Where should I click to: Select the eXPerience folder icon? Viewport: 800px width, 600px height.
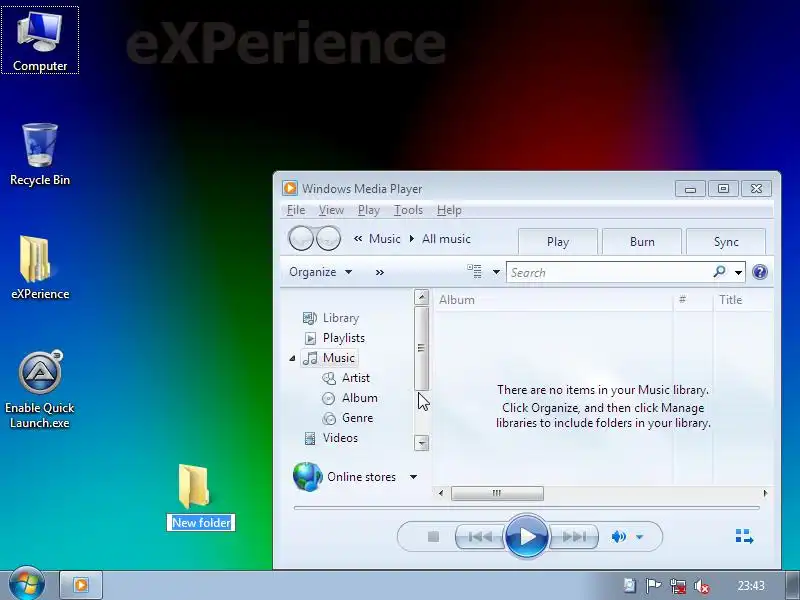tap(40, 267)
